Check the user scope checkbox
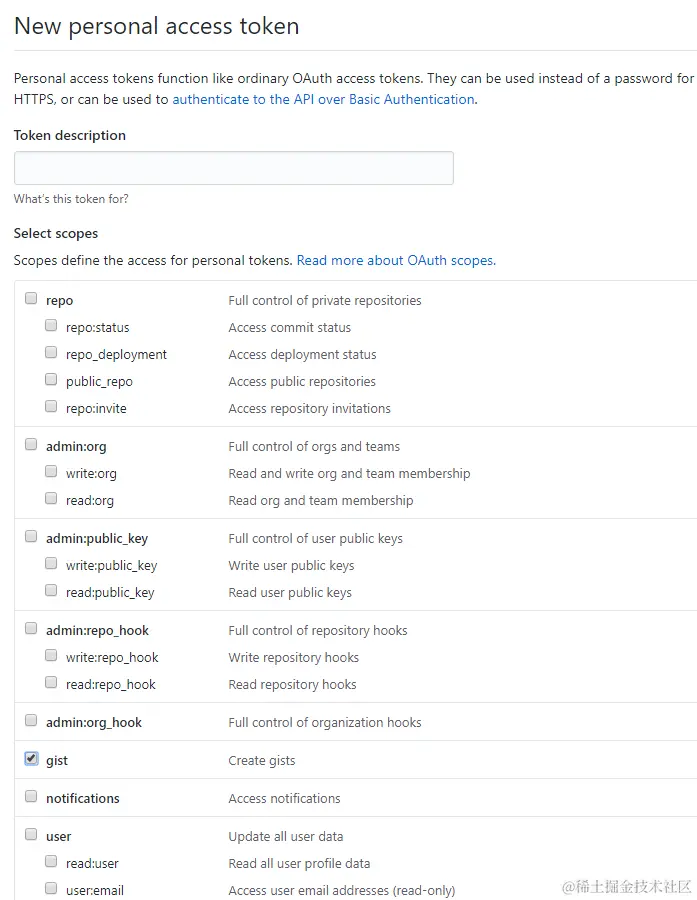 pyautogui.click(x=31, y=834)
